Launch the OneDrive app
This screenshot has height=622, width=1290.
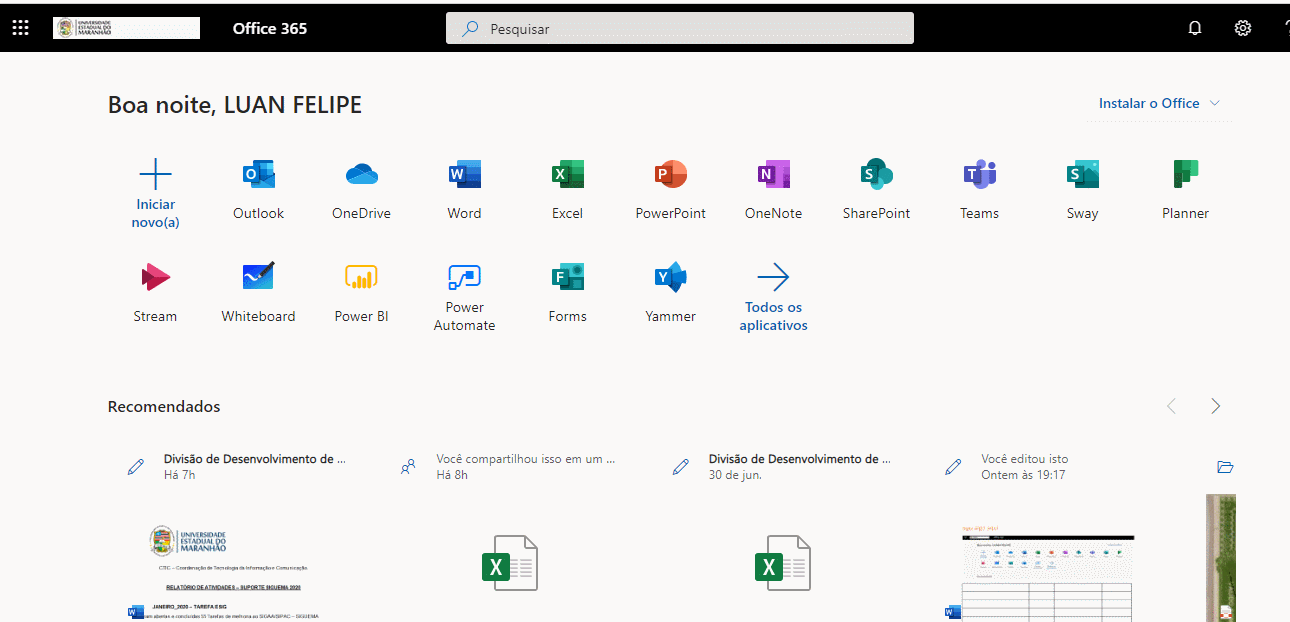coord(361,189)
